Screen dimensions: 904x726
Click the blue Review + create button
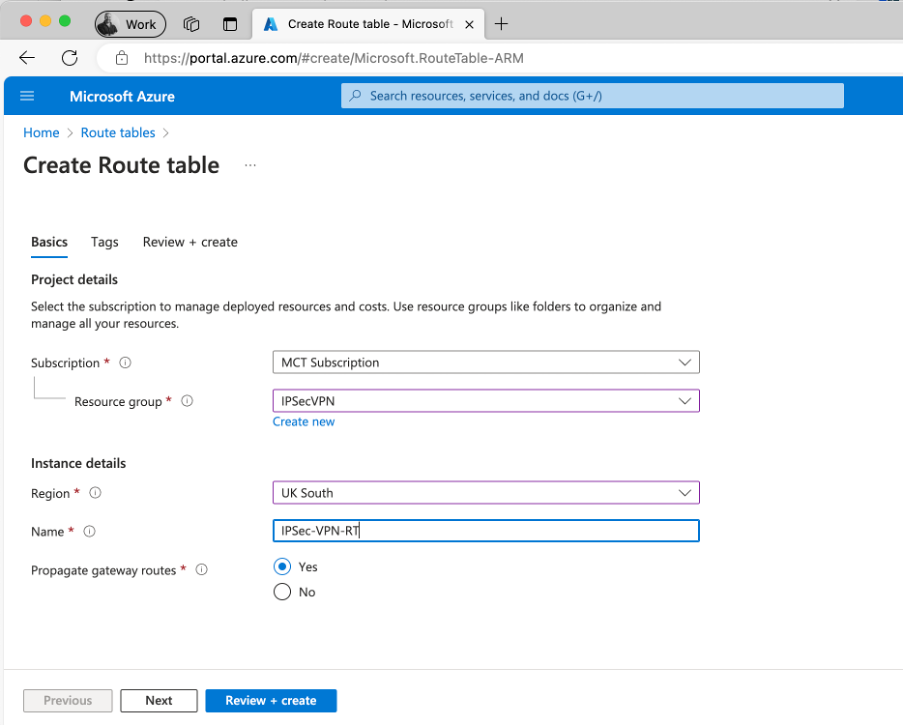(x=271, y=701)
